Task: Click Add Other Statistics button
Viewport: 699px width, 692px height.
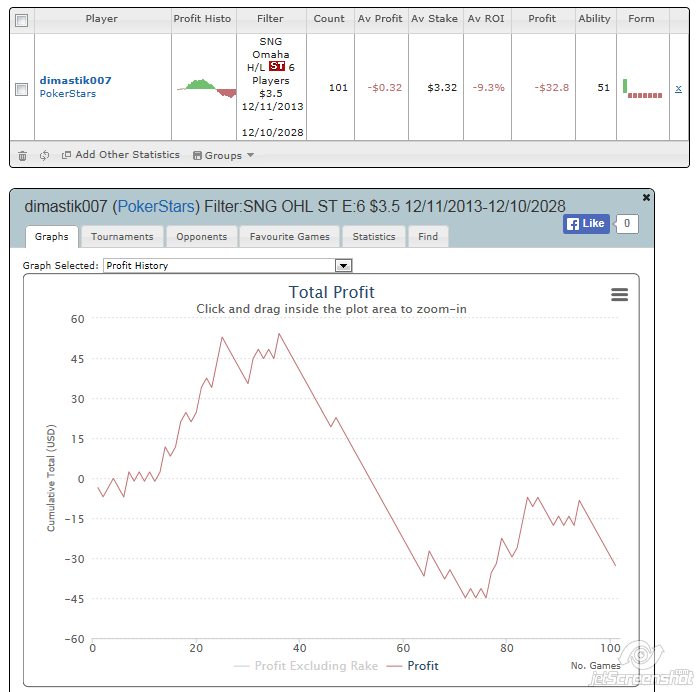Action: [x=121, y=155]
